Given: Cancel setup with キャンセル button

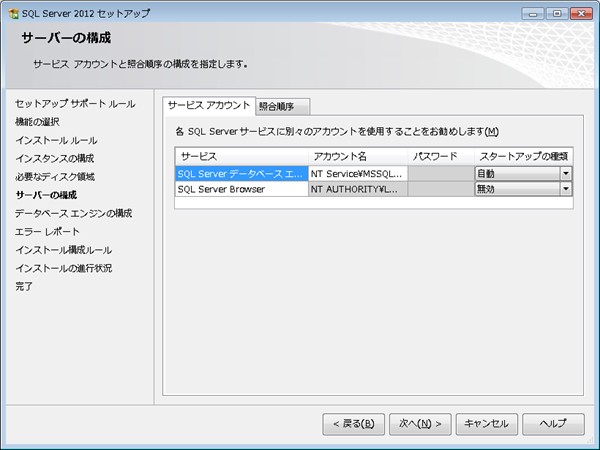Looking at the screenshot, I should click(487, 424).
